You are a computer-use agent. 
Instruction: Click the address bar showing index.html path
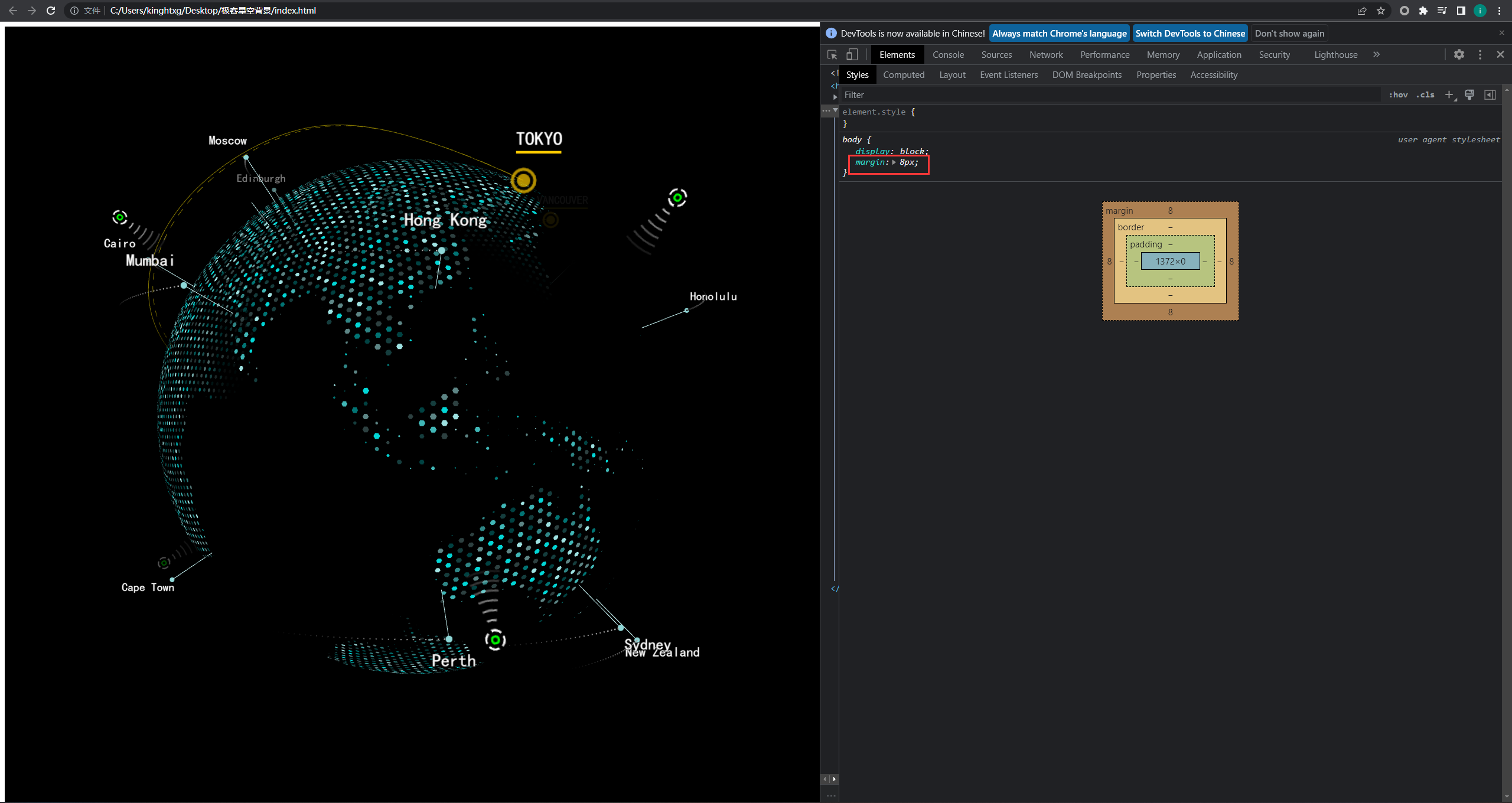709,11
